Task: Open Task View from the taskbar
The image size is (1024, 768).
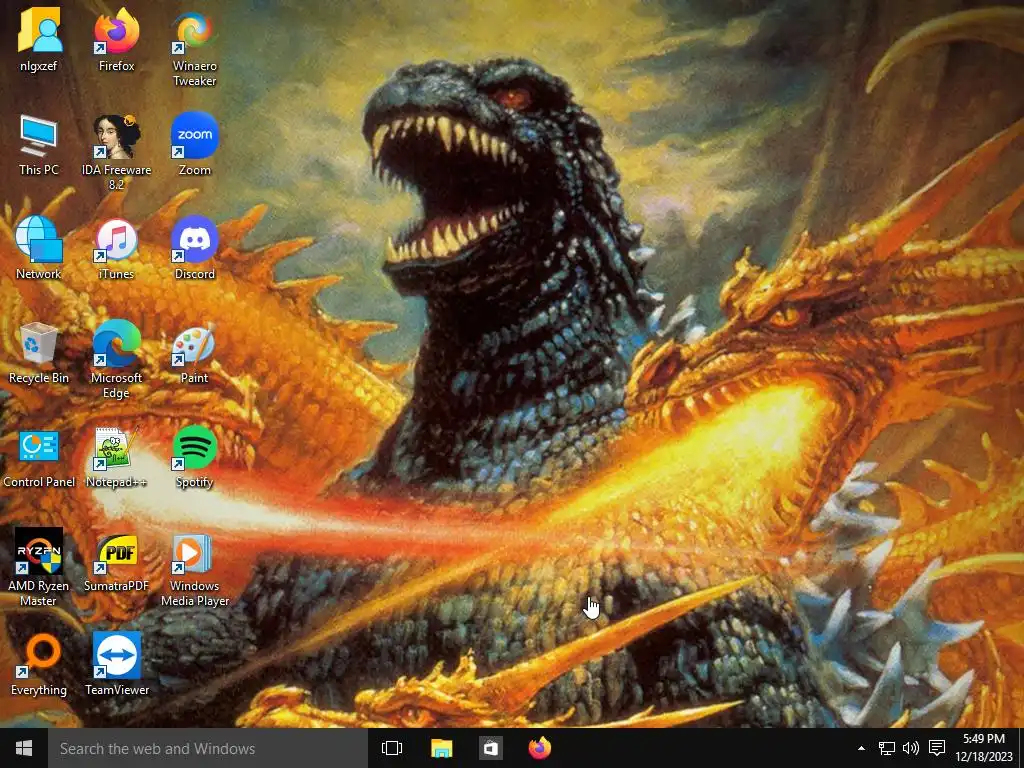Action: (x=392, y=748)
